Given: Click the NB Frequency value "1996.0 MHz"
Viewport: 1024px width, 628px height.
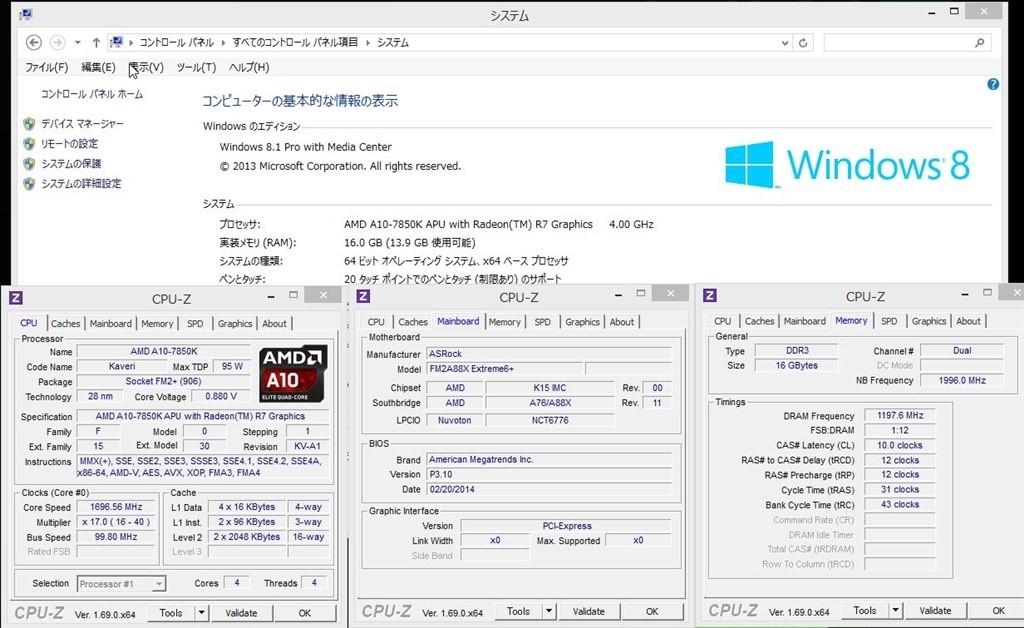Looking at the screenshot, I should (x=961, y=380).
